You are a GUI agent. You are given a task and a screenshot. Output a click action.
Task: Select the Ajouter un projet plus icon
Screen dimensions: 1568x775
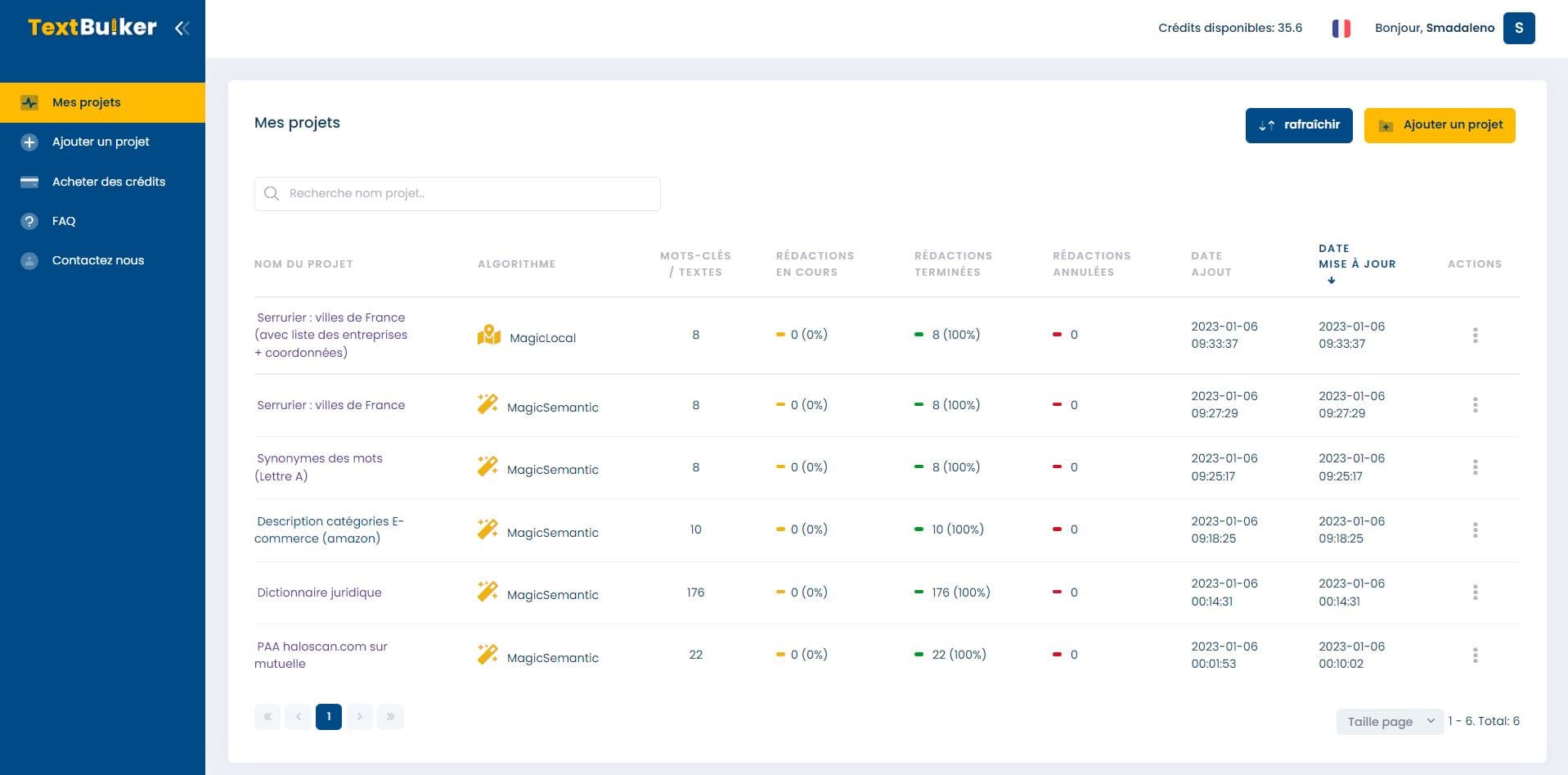tap(29, 142)
